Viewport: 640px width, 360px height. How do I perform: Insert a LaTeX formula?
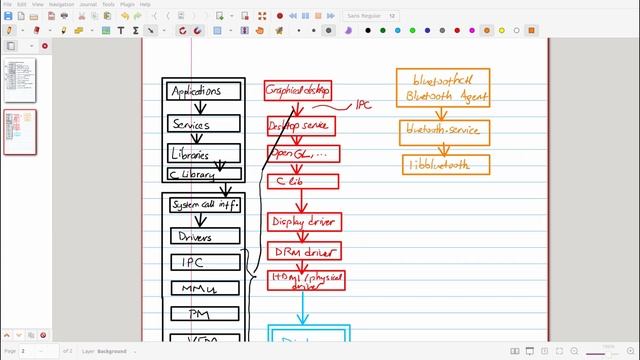pyautogui.click(x=136, y=30)
